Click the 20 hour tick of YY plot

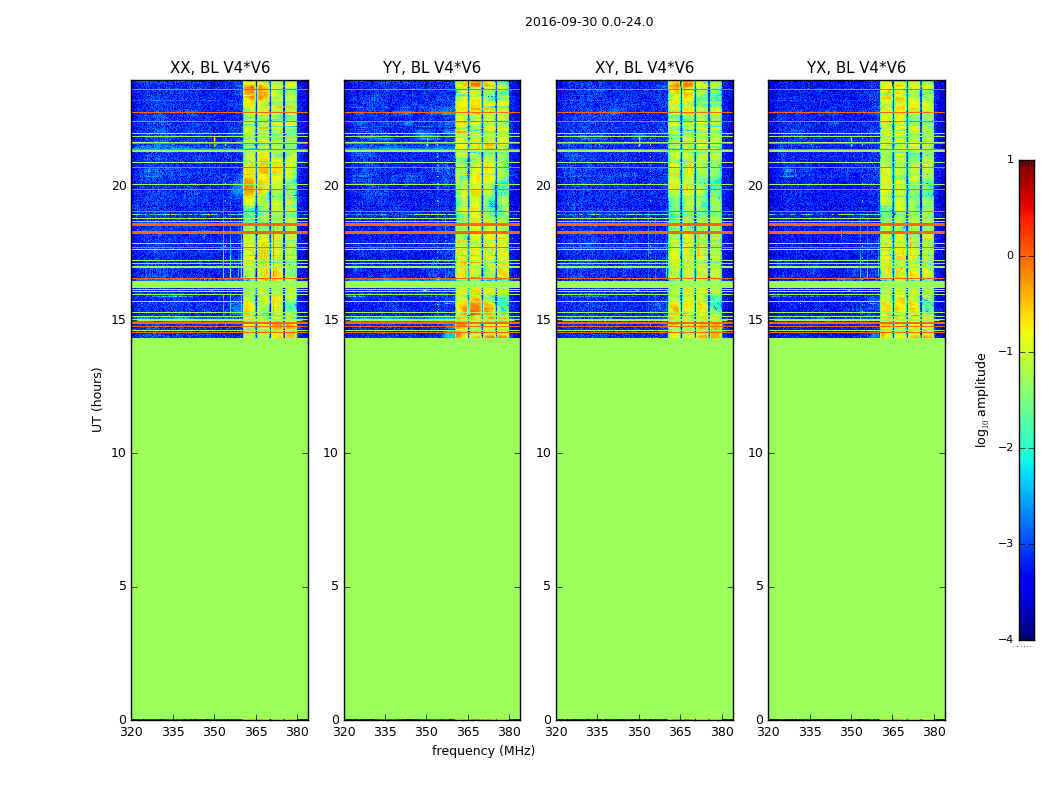click(x=331, y=186)
